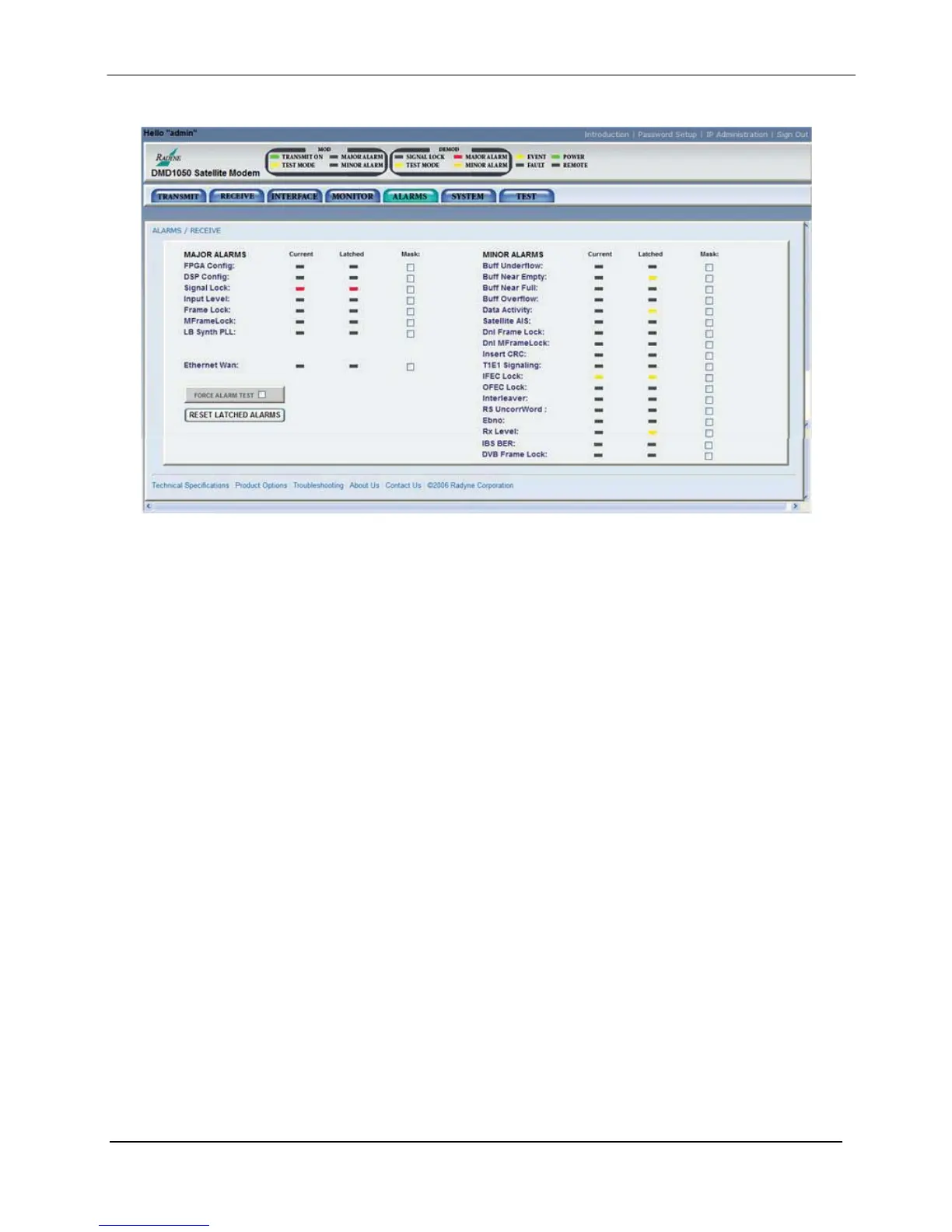
Task: Click the yellow EVENT status LED
Action: click(520, 157)
